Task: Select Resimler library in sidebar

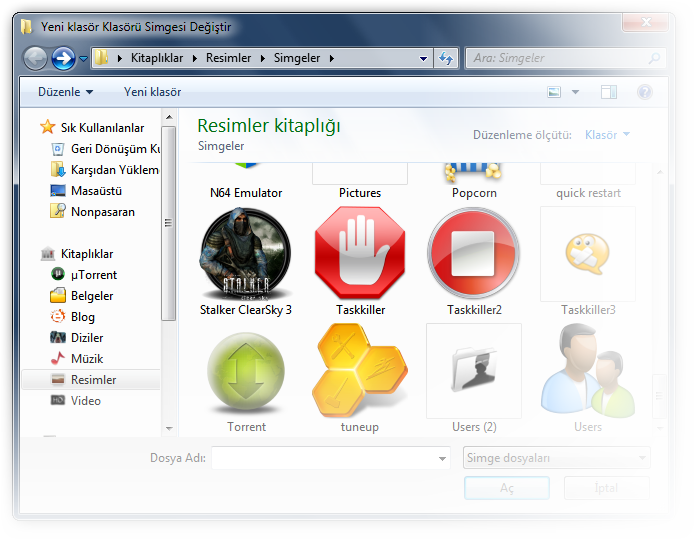Action: click(91, 380)
